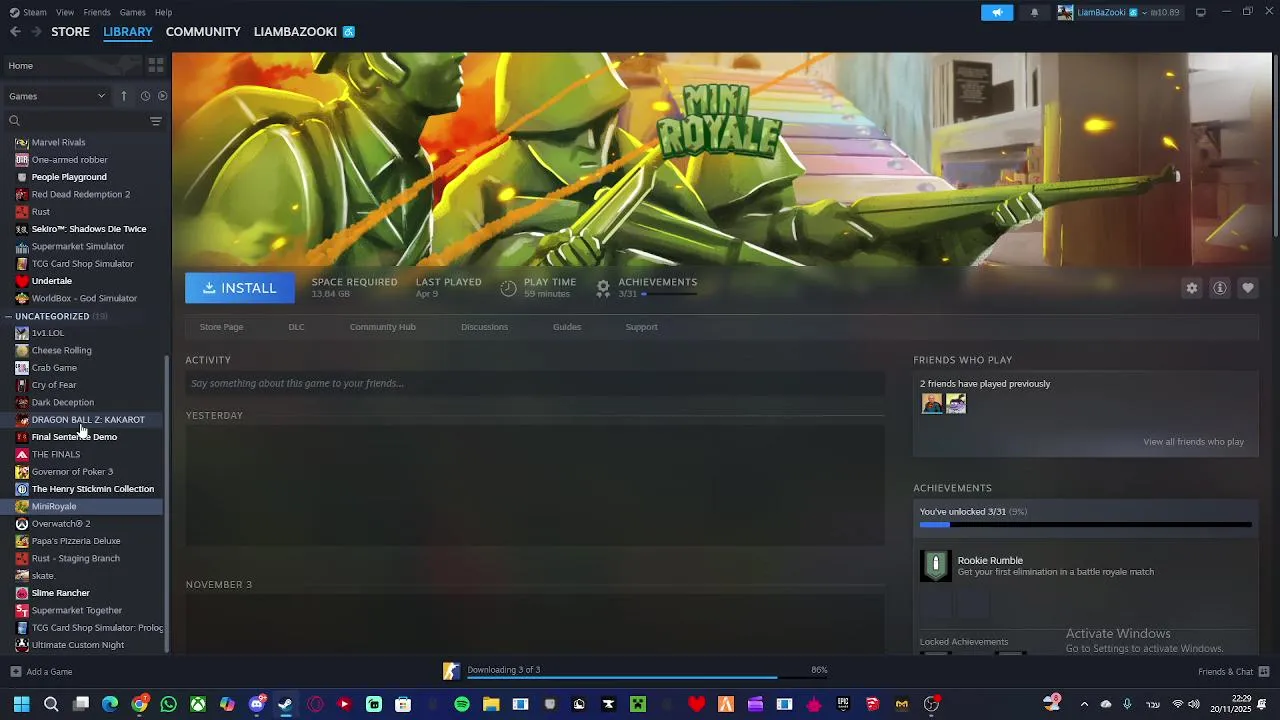This screenshot has width=1280, height=720.
Task: Select Overwatch 2 in the library
Action: coord(60,523)
